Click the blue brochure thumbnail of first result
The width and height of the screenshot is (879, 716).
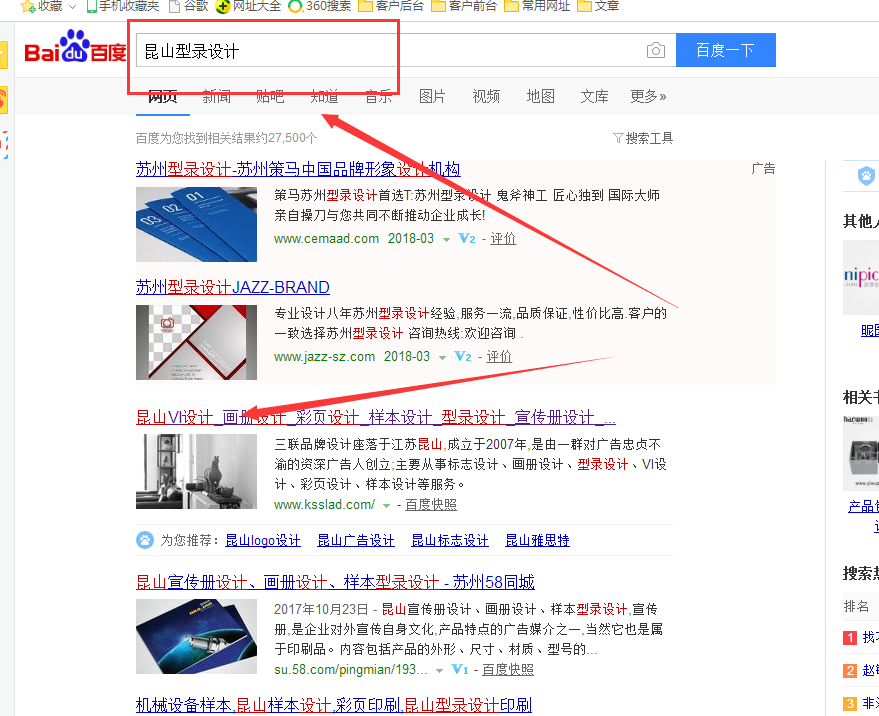pos(196,224)
